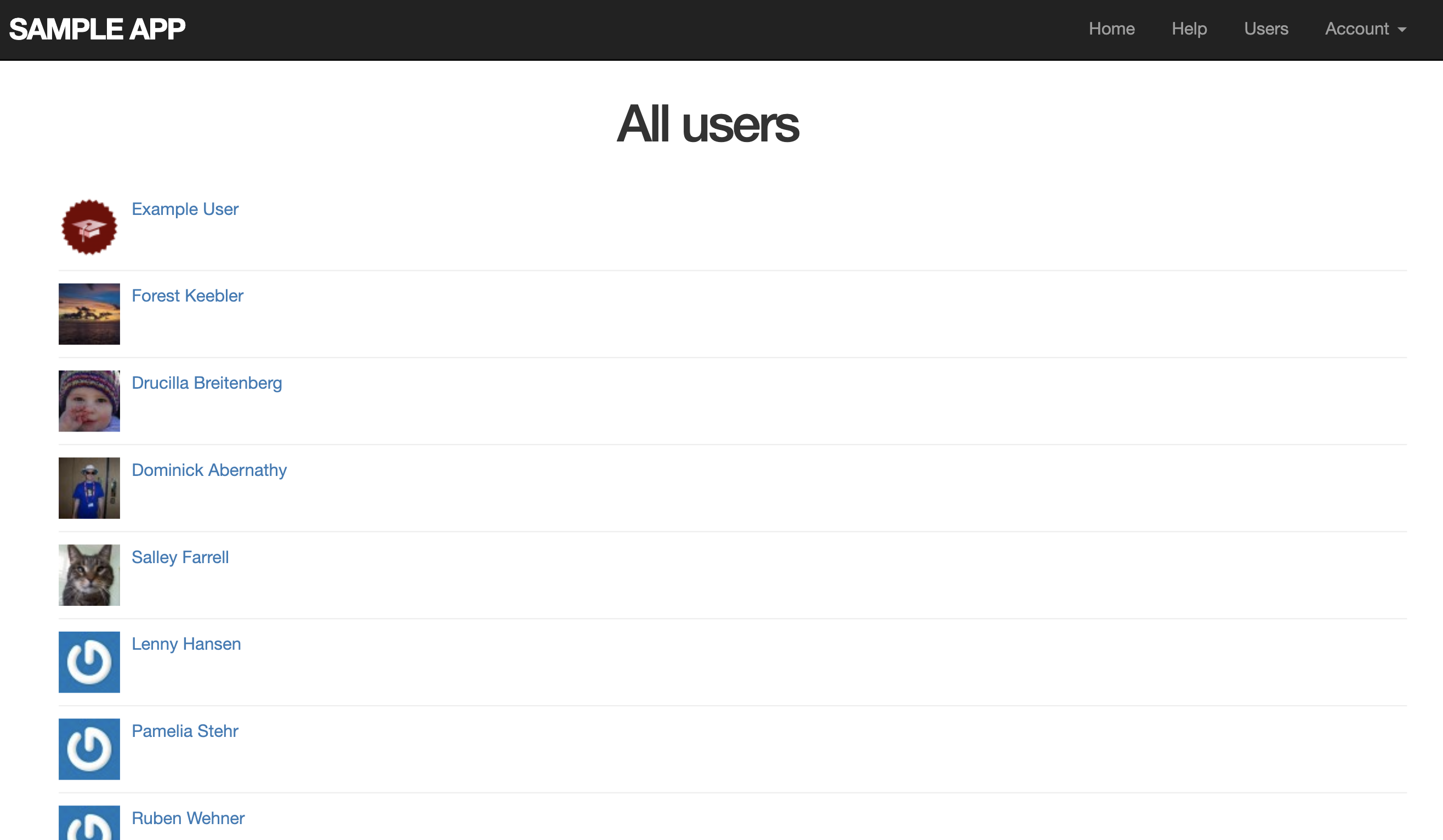Click the Example User profile icon
The height and width of the screenshot is (840, 1443).
point(90,226)
